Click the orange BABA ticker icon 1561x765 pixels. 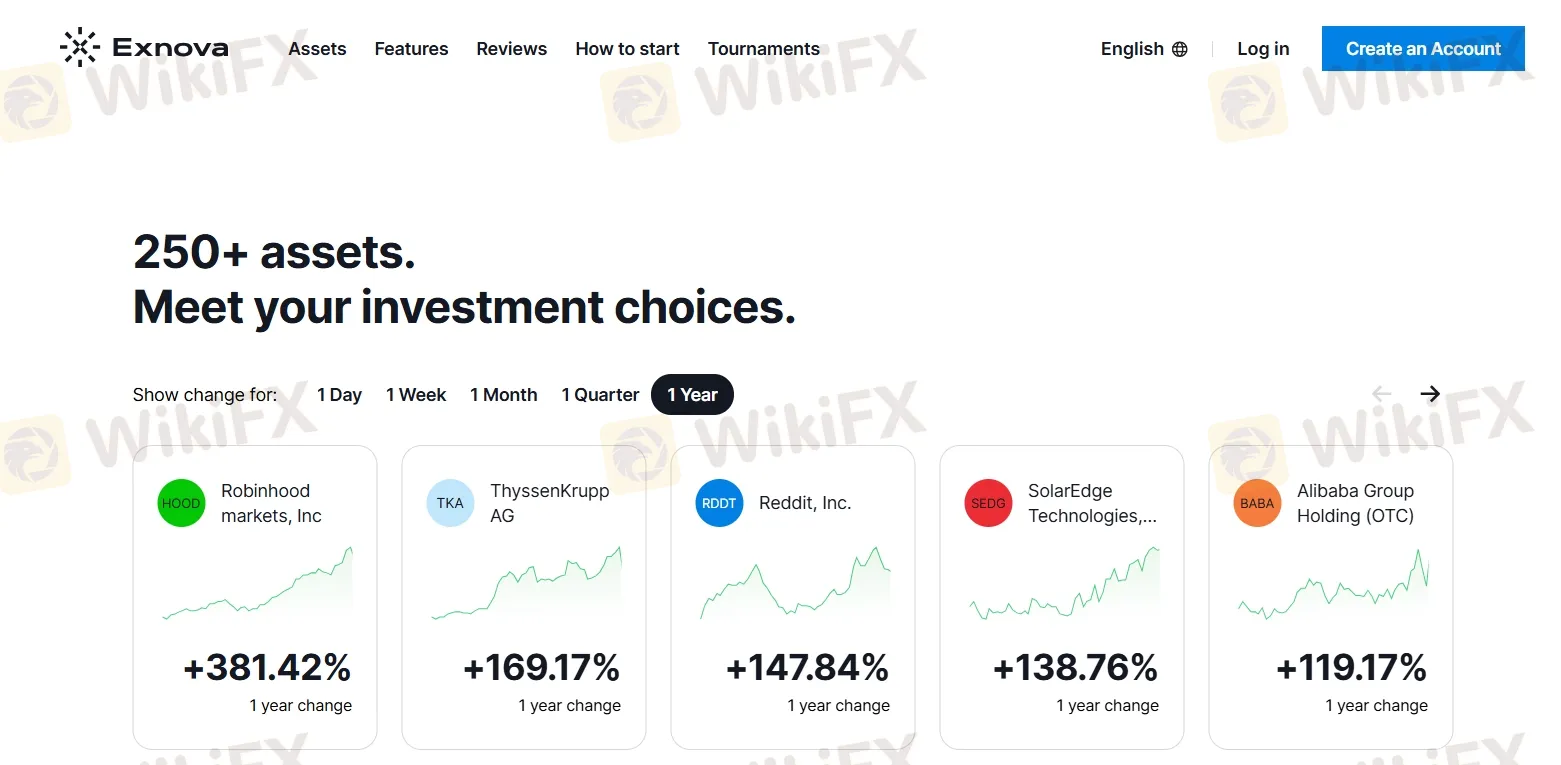(1257, 503)
